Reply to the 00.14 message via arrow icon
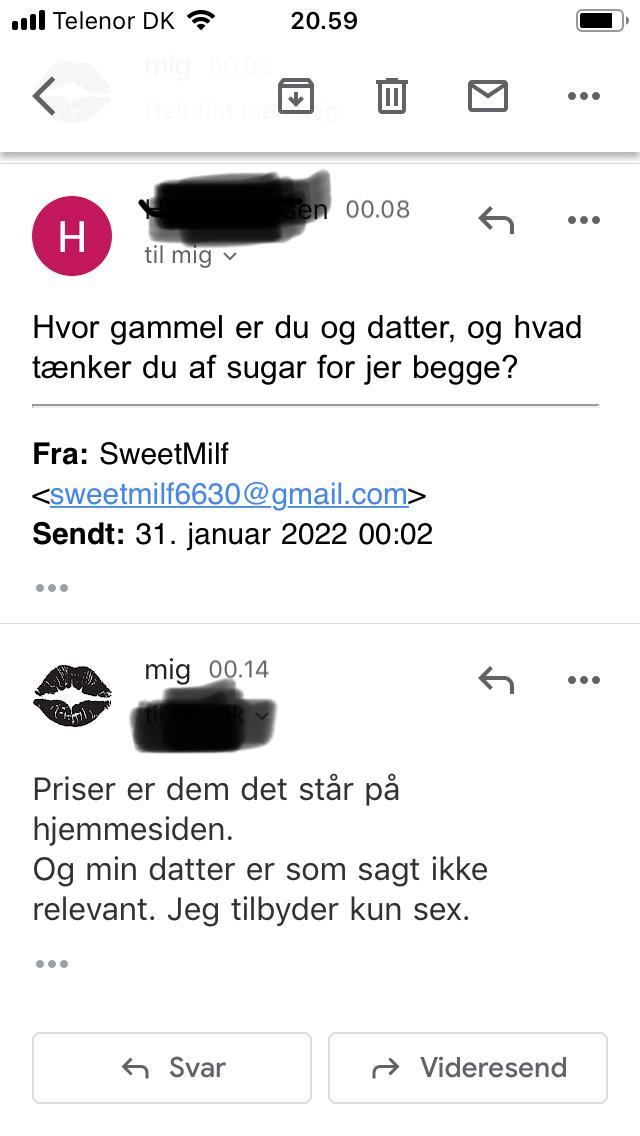 click(x=496, y=680)
